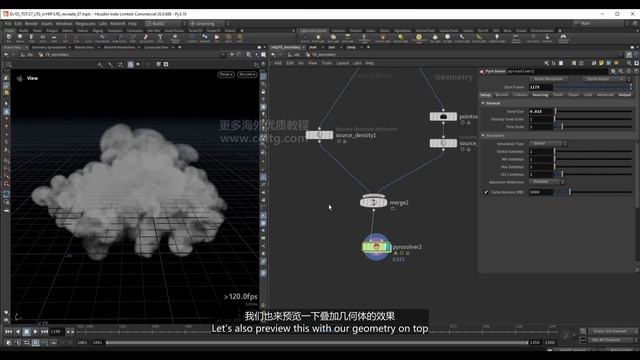The image size is (640, 360).
Task: Open the Windows menu
Action: coord(64,24)
